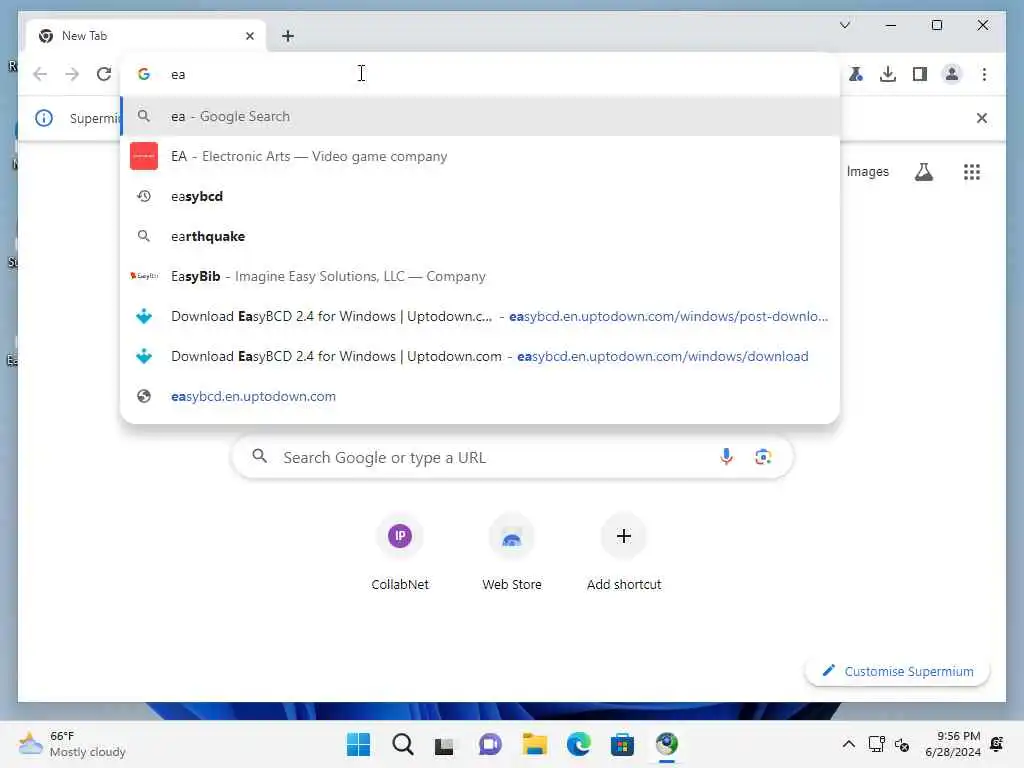The width and height of the screenshot is (1024, 768).
Task: Open the three-dot browser menu
Action: [984, 74]
